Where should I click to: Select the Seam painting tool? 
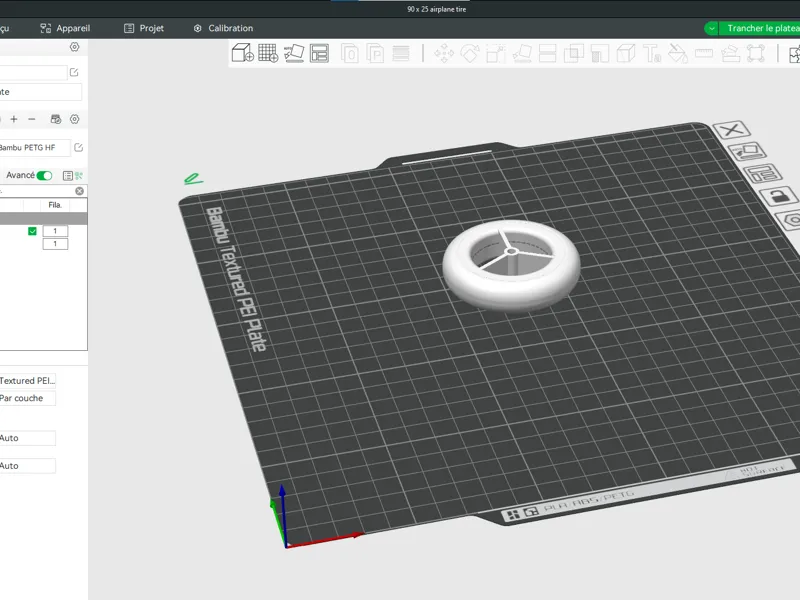626,53
